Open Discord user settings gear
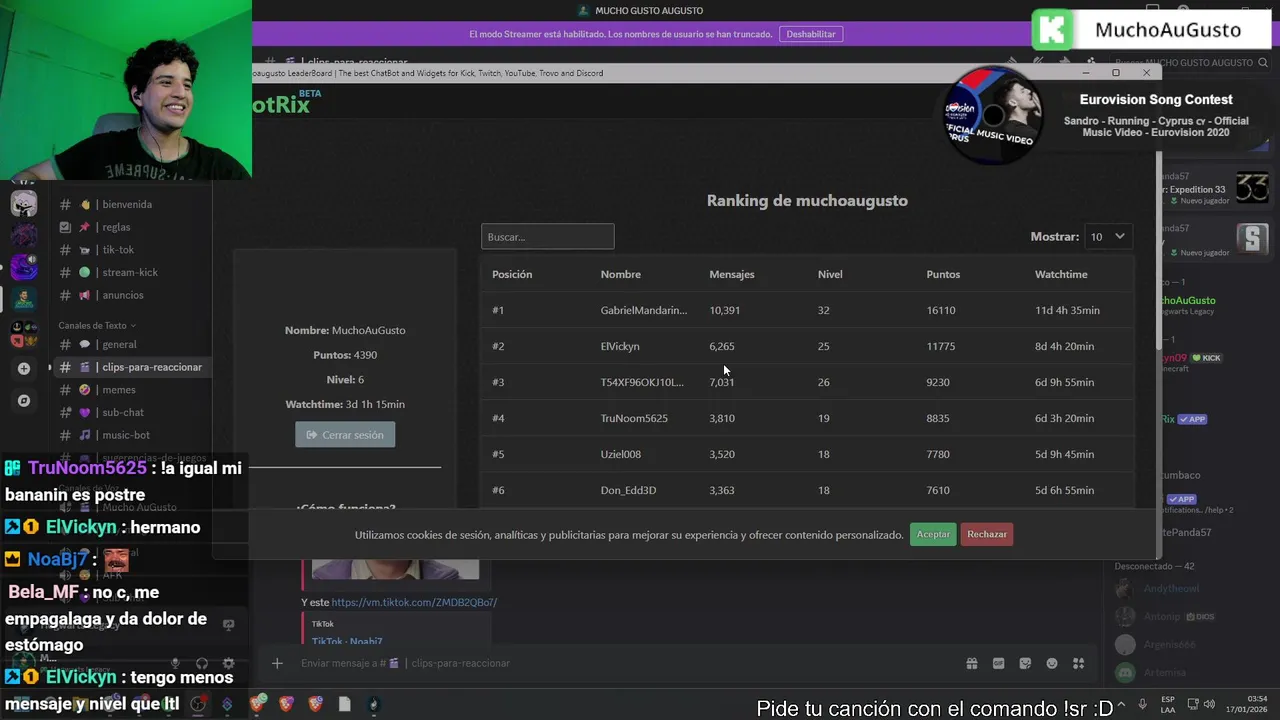Screen dimensions: 1280x720 click(x=228, y=663)
